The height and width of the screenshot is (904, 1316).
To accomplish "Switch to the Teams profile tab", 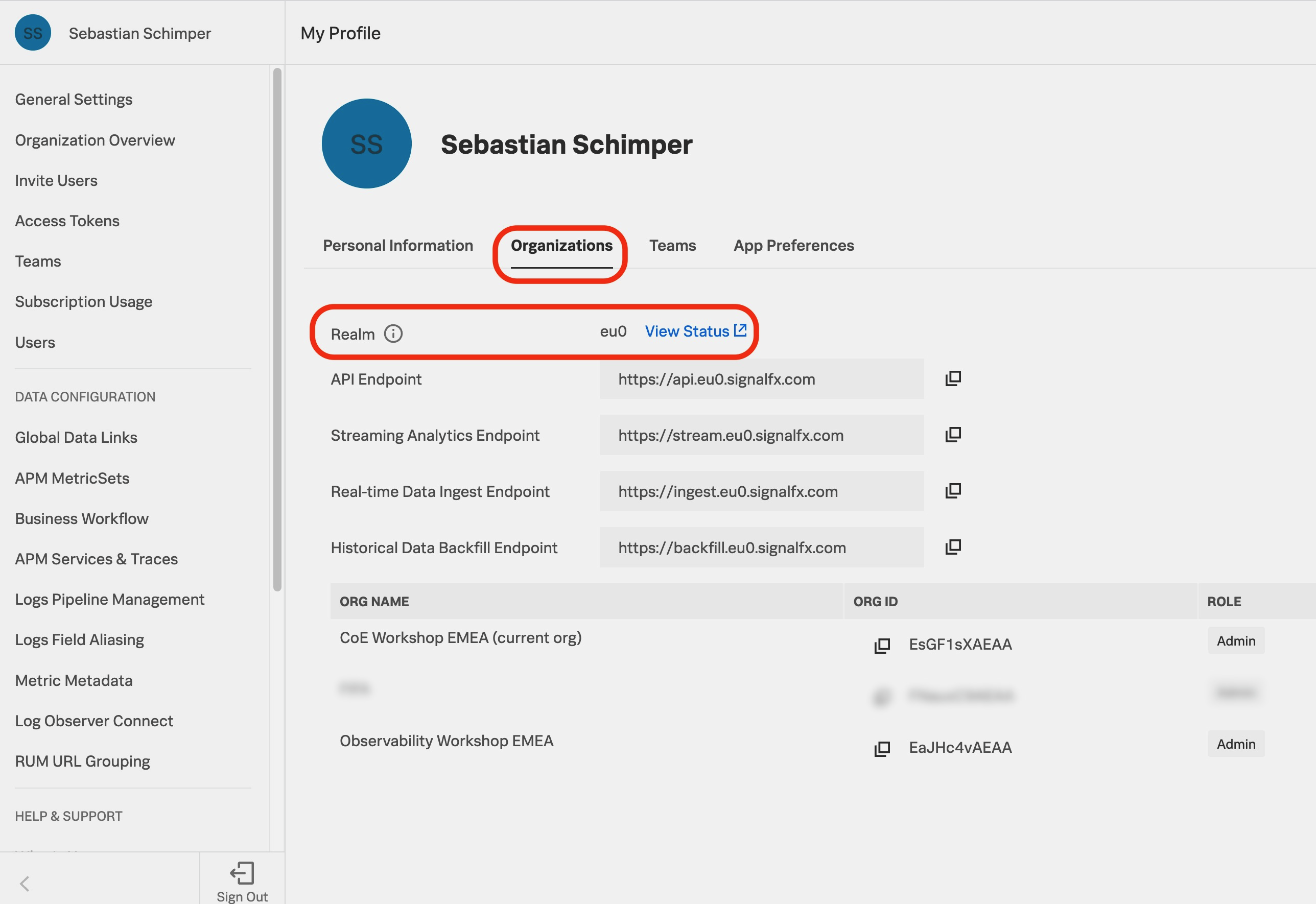I will 672,245.
